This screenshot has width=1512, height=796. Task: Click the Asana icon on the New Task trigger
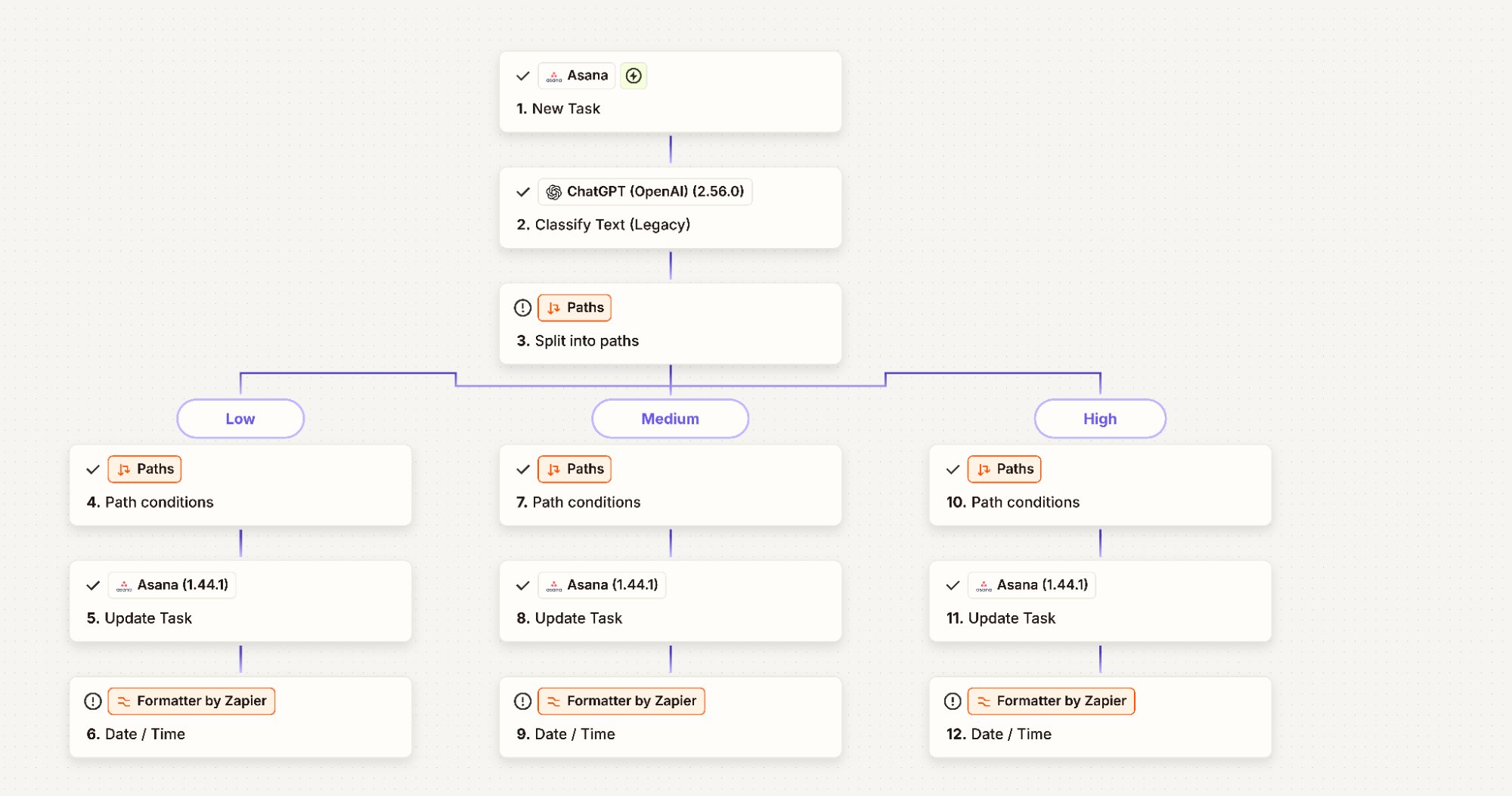pyautogui.click(x=554, y=76)
